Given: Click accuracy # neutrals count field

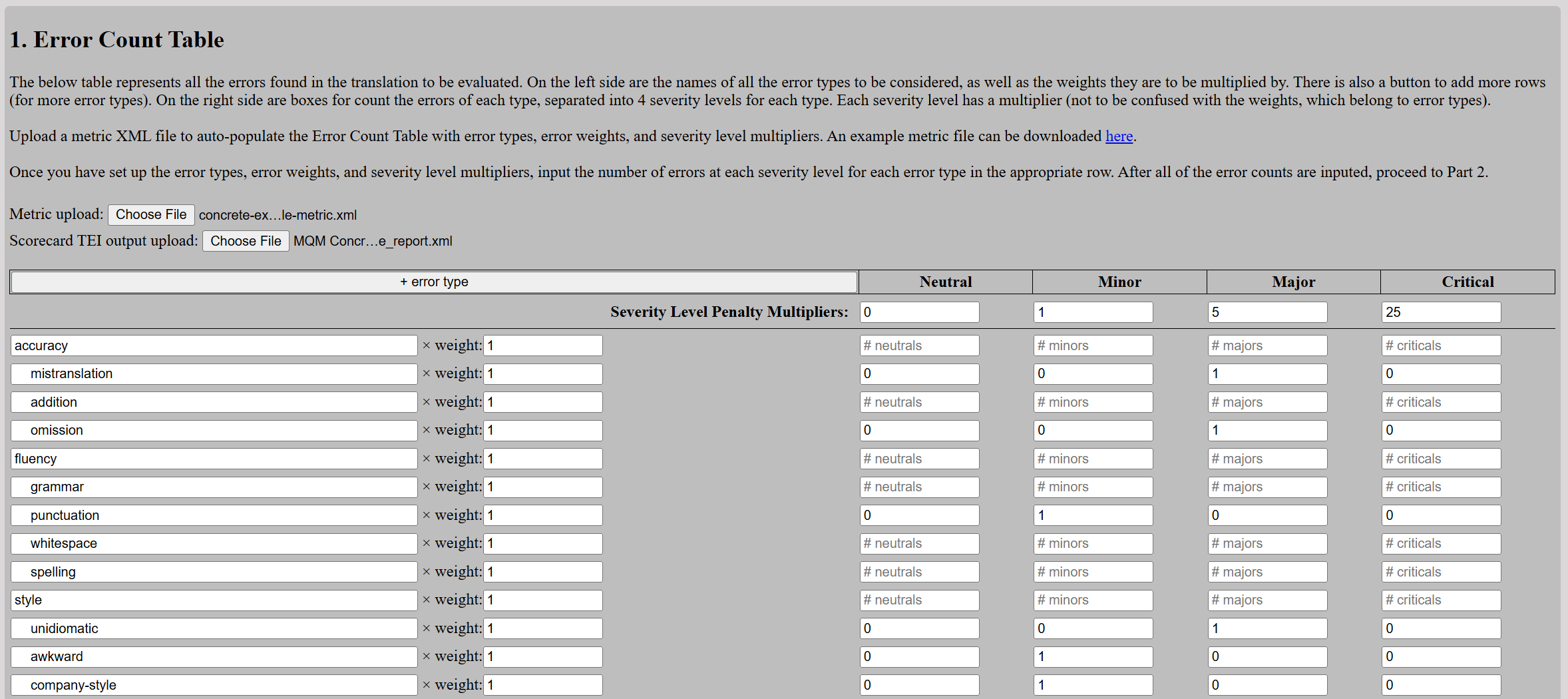Looking at the screenshot, I should click(919, 346).
